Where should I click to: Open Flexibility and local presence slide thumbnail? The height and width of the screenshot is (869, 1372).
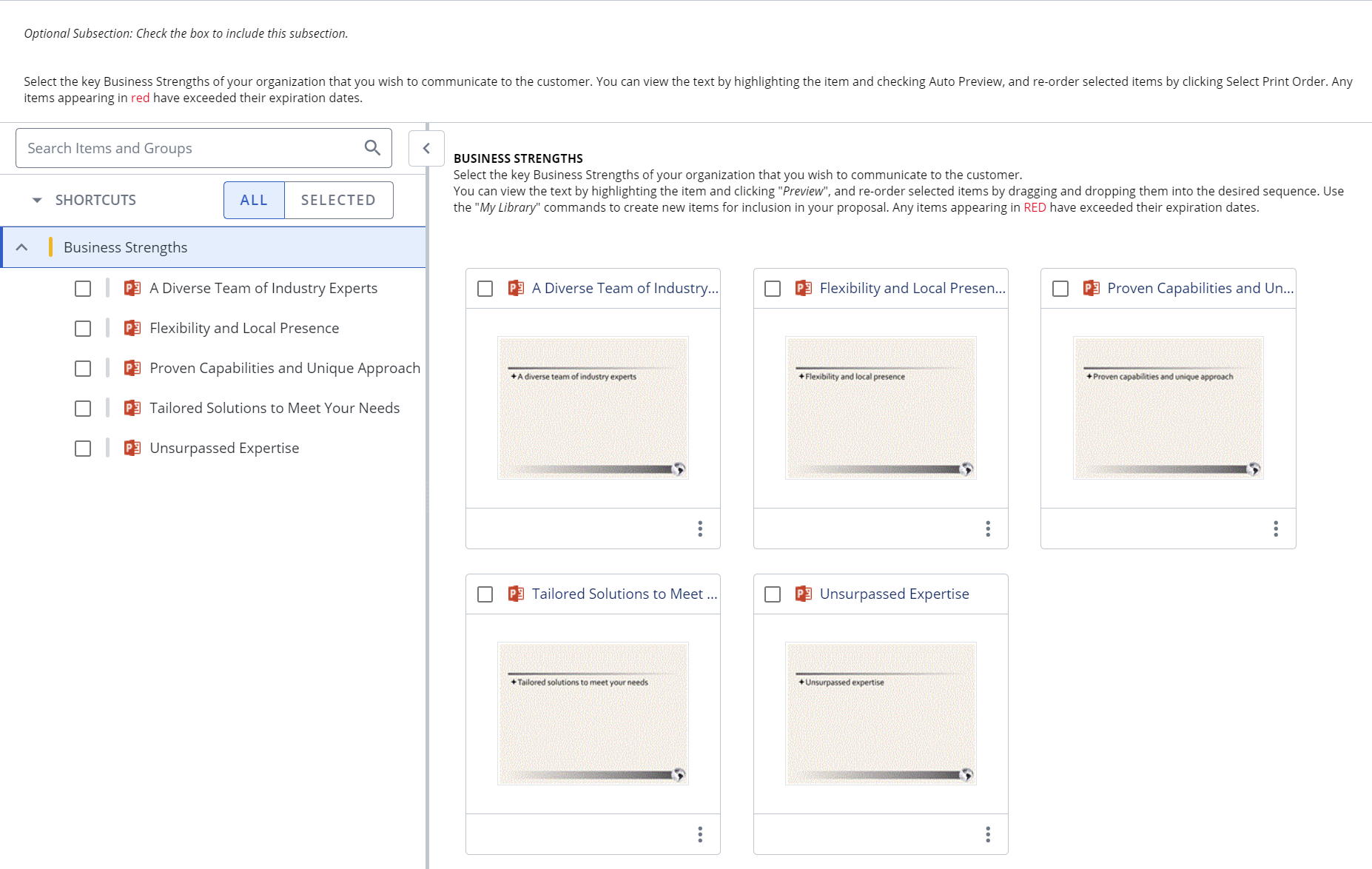click(881, 408)
